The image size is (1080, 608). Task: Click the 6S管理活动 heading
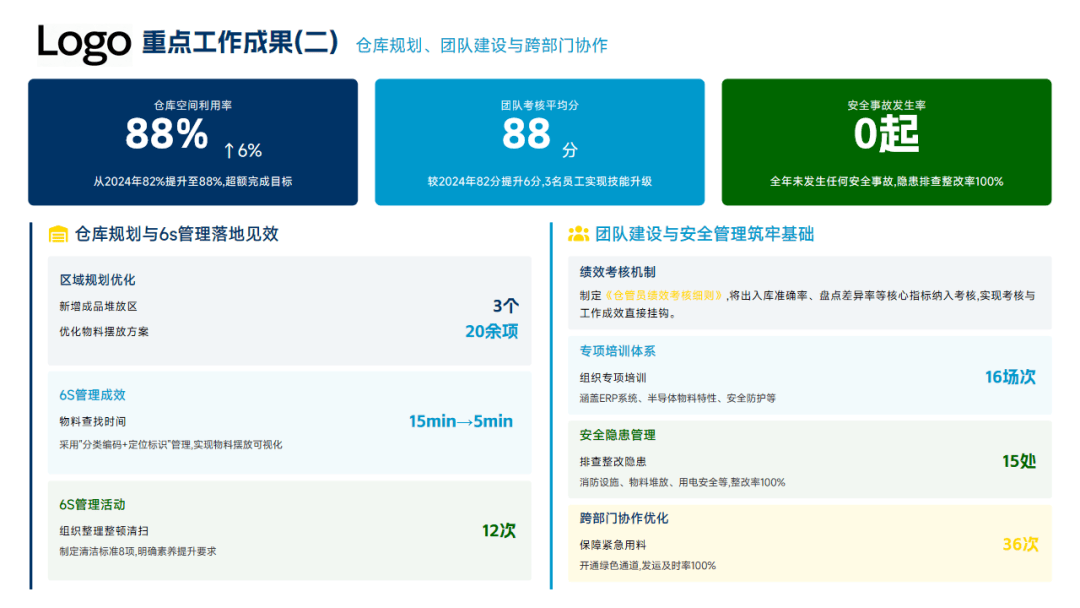click(x=92, y=504)
